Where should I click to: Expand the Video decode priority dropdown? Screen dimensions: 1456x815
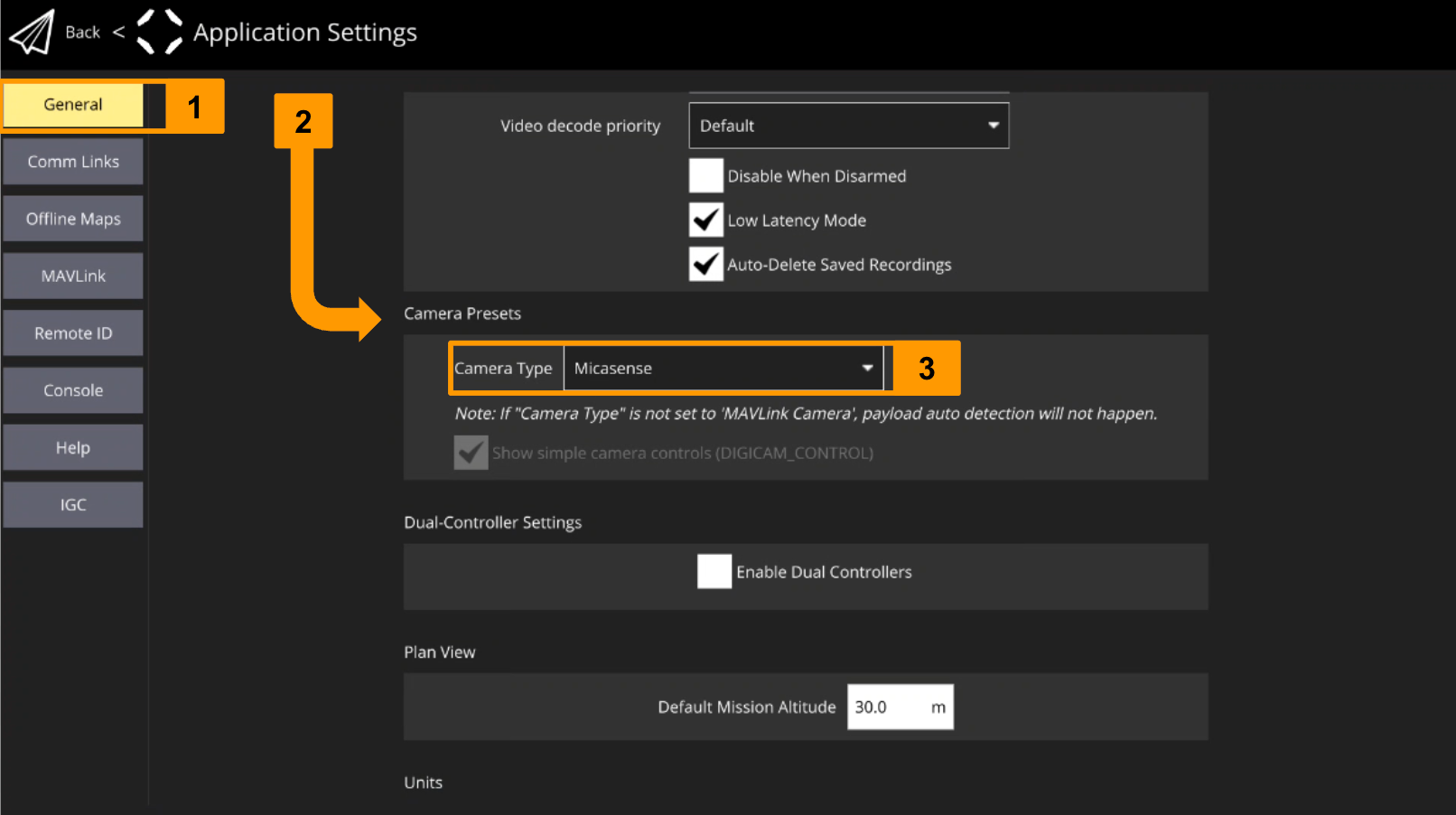click(847, 126)
